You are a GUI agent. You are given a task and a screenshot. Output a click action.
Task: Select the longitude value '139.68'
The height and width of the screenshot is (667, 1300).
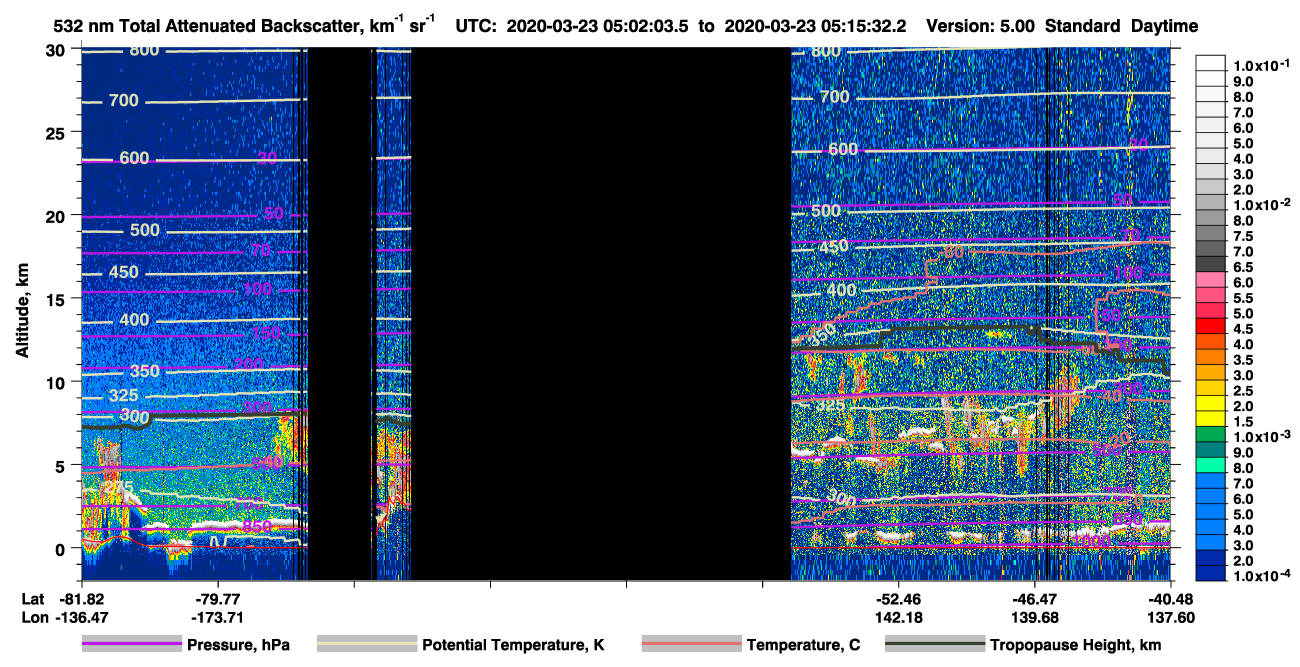(1035, 617)
